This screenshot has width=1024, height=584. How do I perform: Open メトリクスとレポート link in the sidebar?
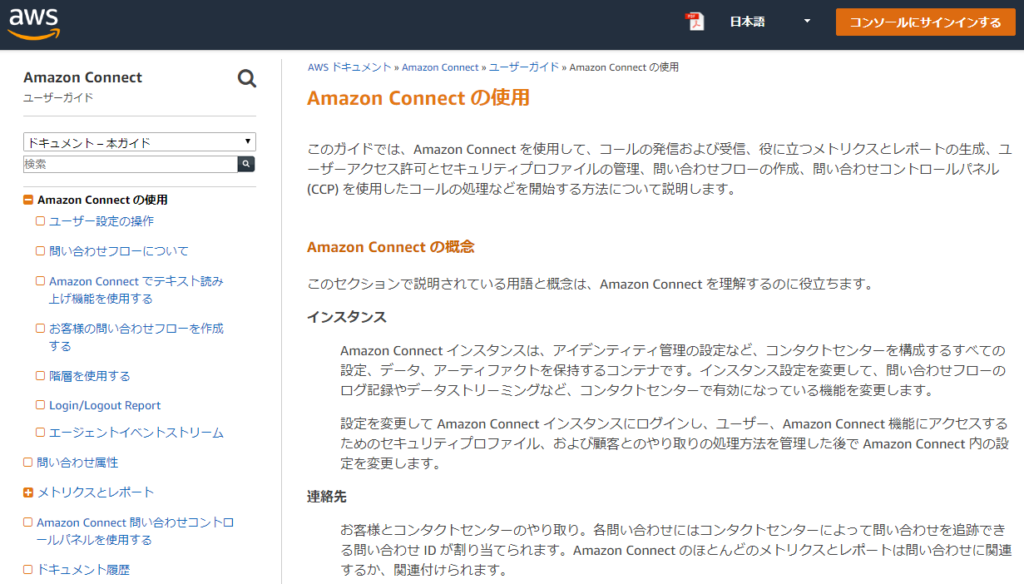point(95,493)
